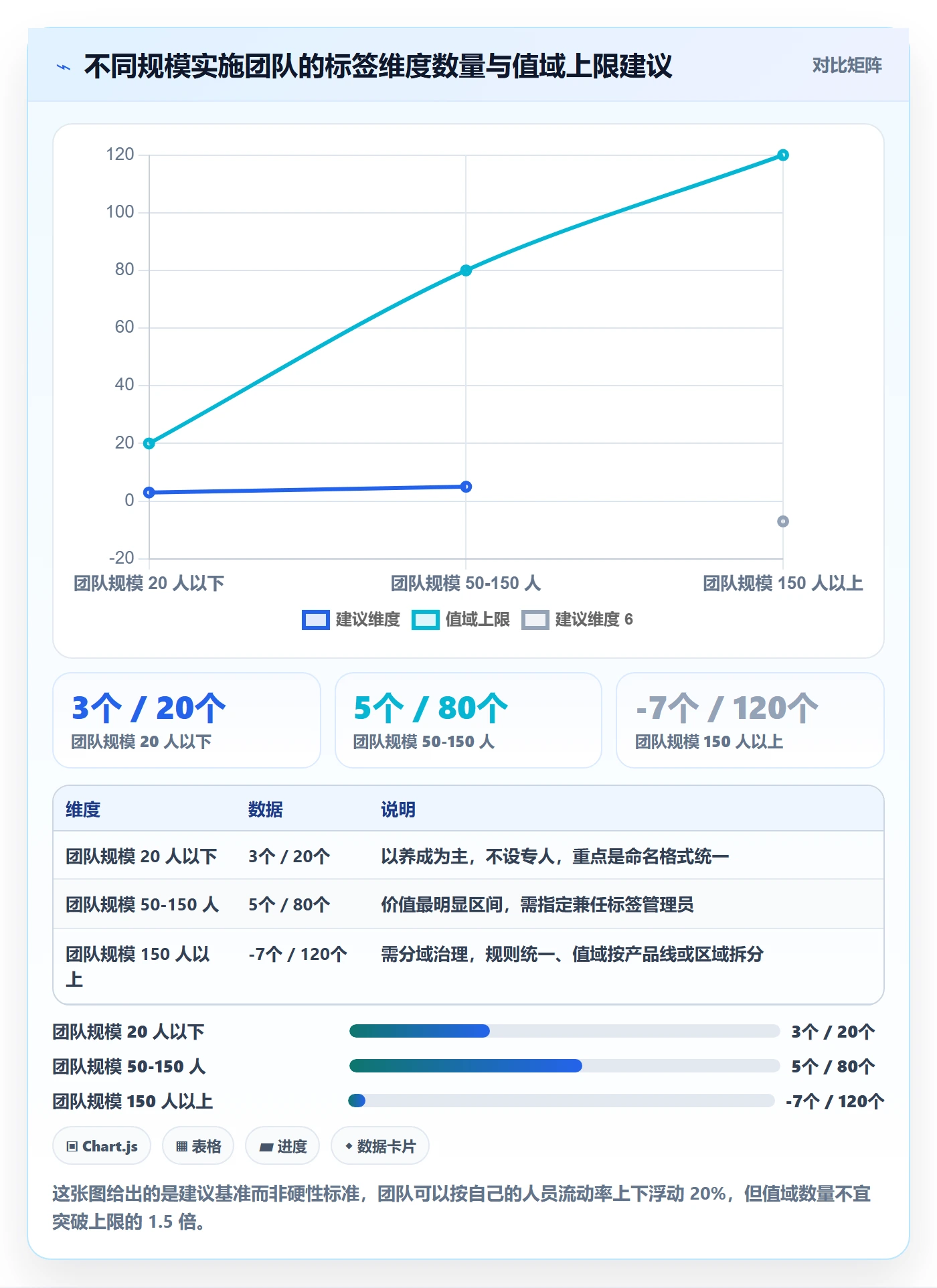937x1288 pixels.
Task: Click the description 价值最明显区间，需指定兼任标签管理员
Action: coord(537,904)
